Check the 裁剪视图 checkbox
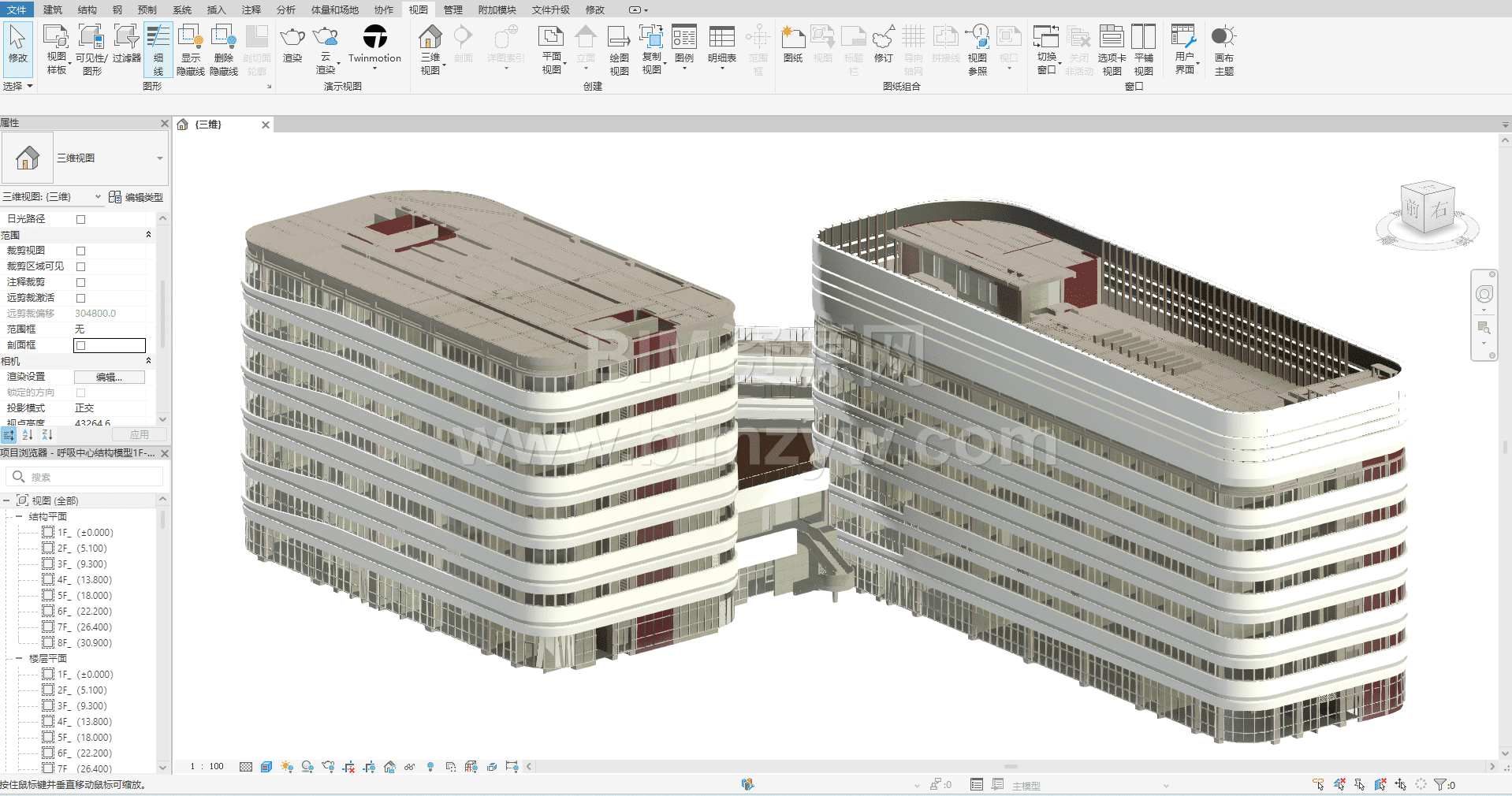 click(80, 251)
